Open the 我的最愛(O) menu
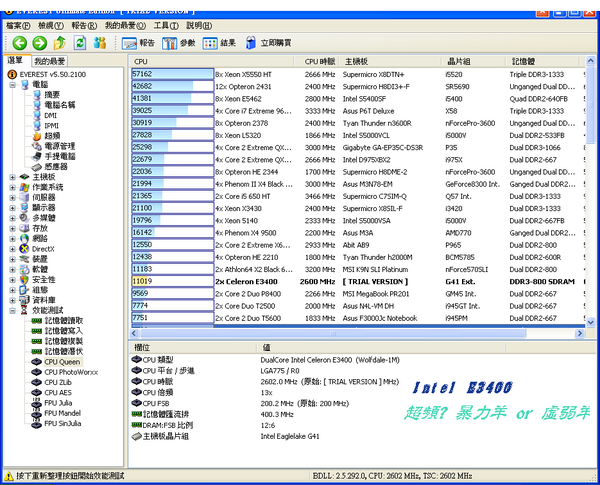The width and height of the screenshot is (600, 485). click(125, 26)
